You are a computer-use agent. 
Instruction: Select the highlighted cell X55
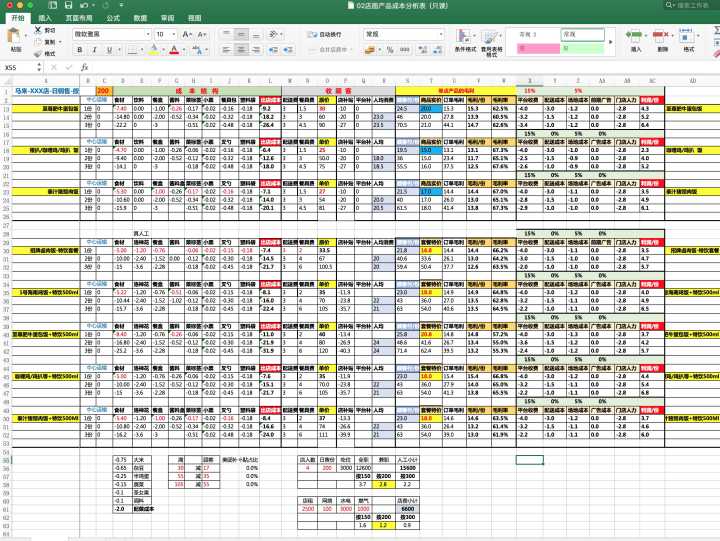(529, 460)
